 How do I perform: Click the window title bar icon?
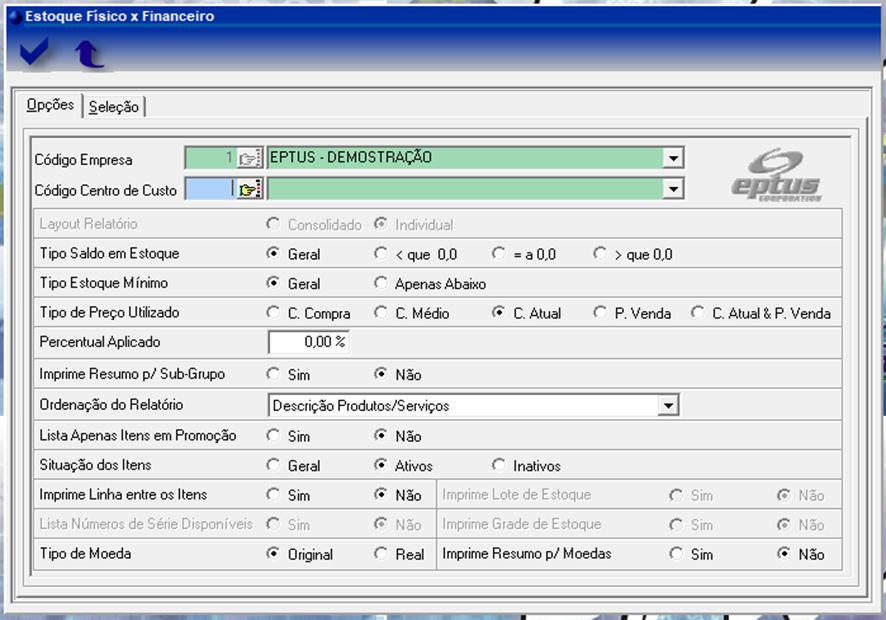(14, 16)
